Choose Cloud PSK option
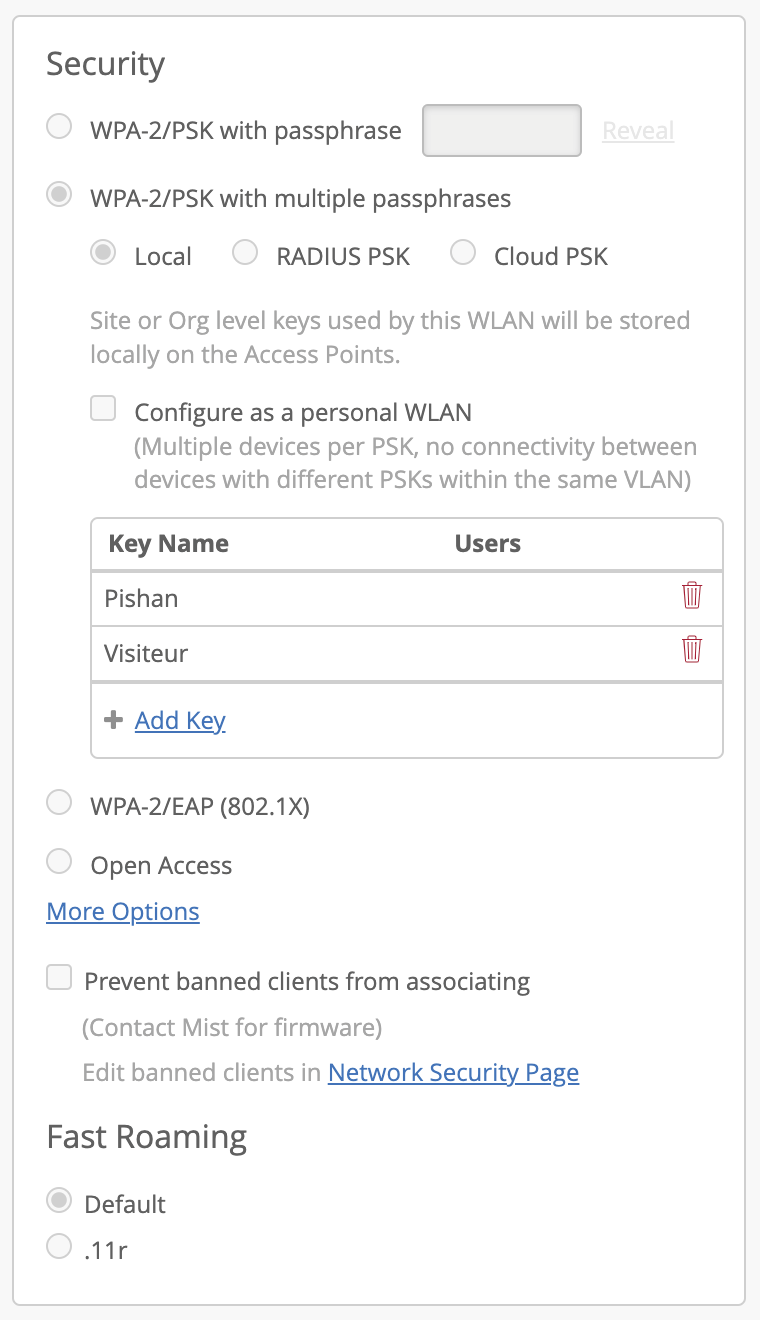The image size is (760, 1320). click(x=463, y=253)
